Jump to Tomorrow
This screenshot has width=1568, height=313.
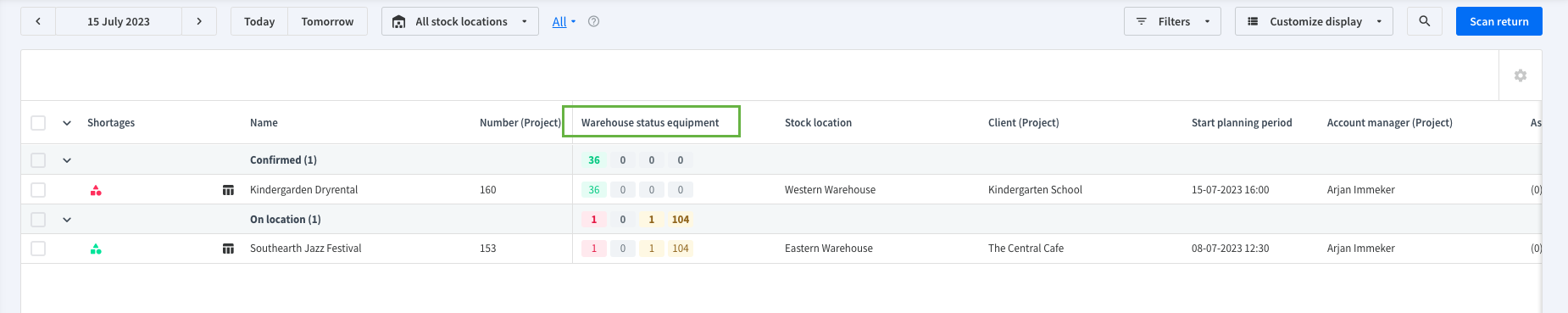(x=327, y=21)
